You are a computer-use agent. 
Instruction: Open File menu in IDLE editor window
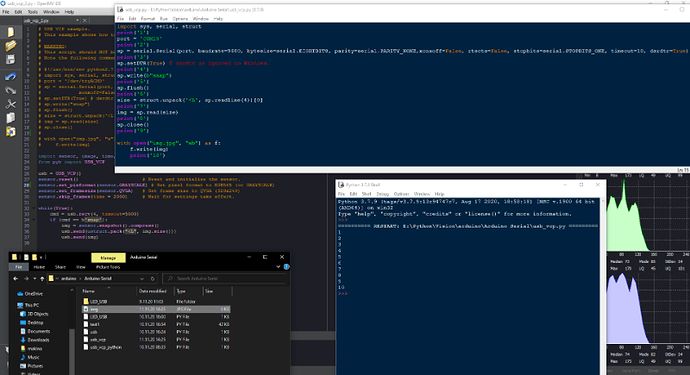[121, 19]
